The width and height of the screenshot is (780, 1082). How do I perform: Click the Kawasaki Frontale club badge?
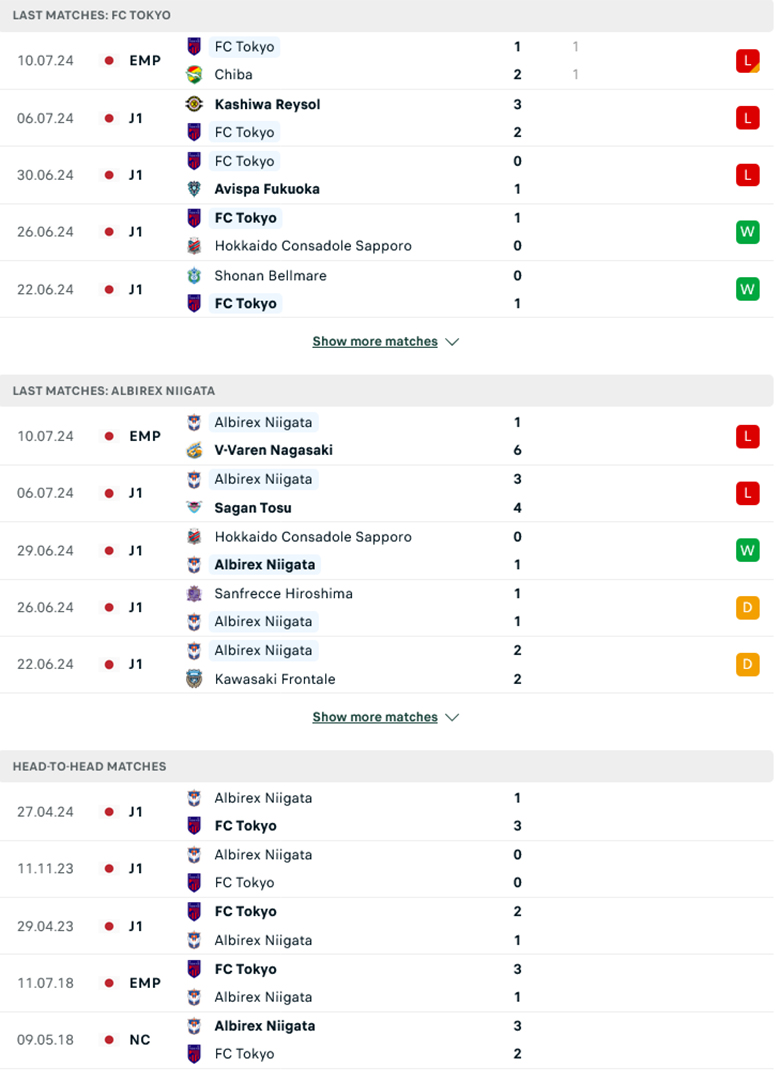coord(194,679)
